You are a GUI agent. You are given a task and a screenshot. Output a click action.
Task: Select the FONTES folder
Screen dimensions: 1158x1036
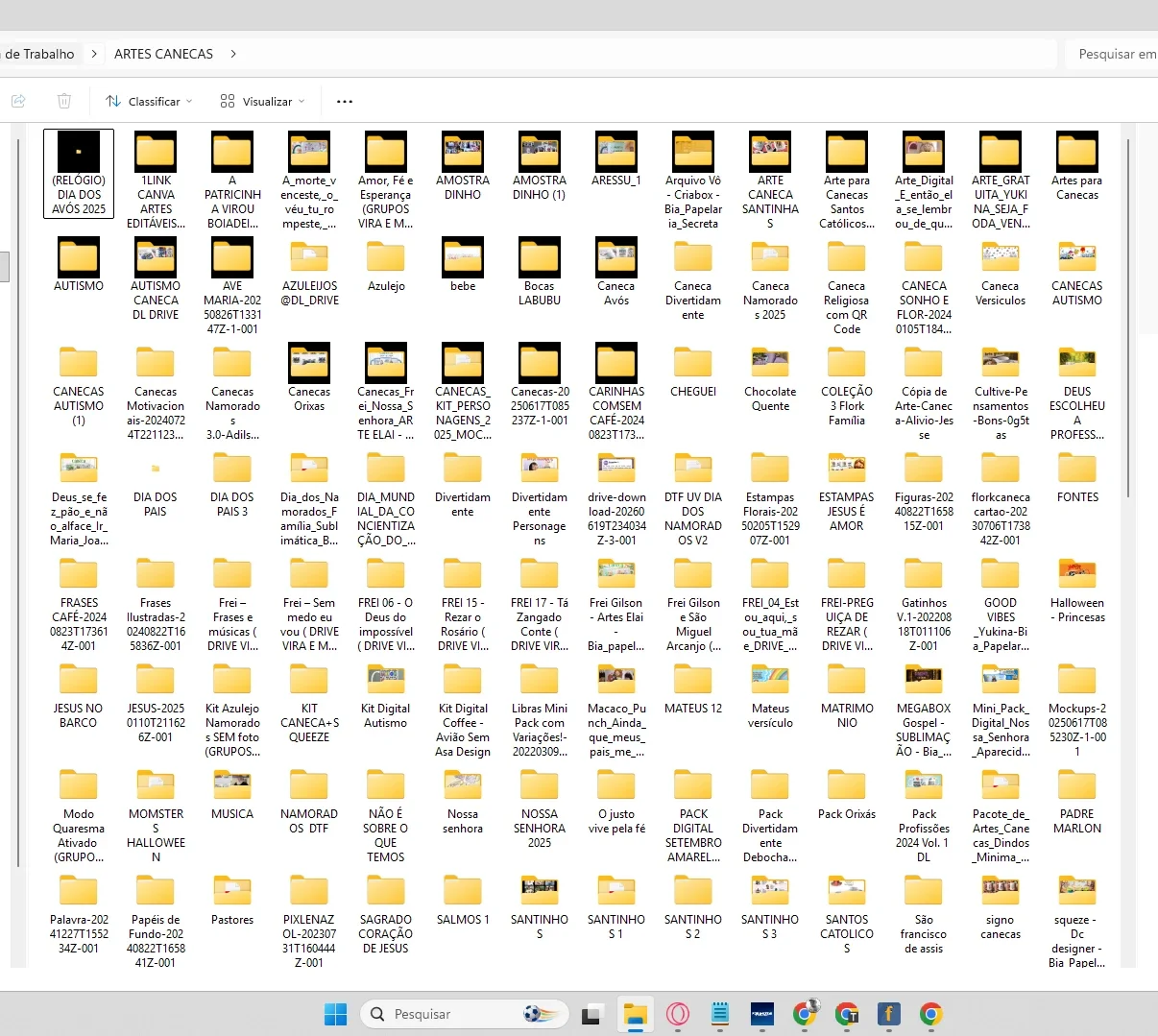point(1077,478)
